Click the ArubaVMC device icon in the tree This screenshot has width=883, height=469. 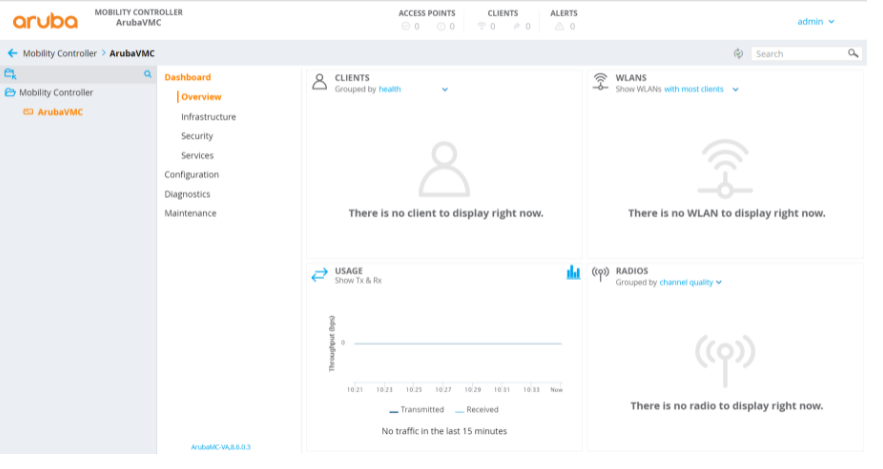point(28,112)
